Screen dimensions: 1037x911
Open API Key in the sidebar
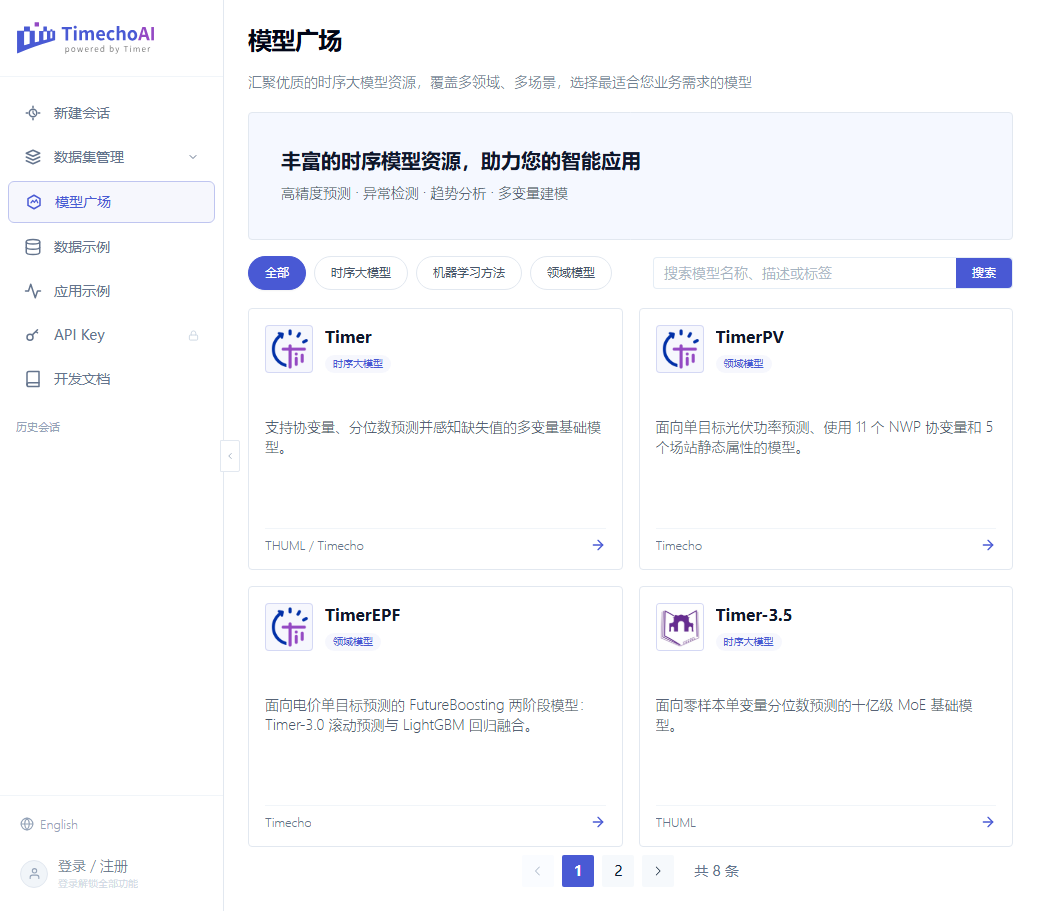[x=111, y=335]
